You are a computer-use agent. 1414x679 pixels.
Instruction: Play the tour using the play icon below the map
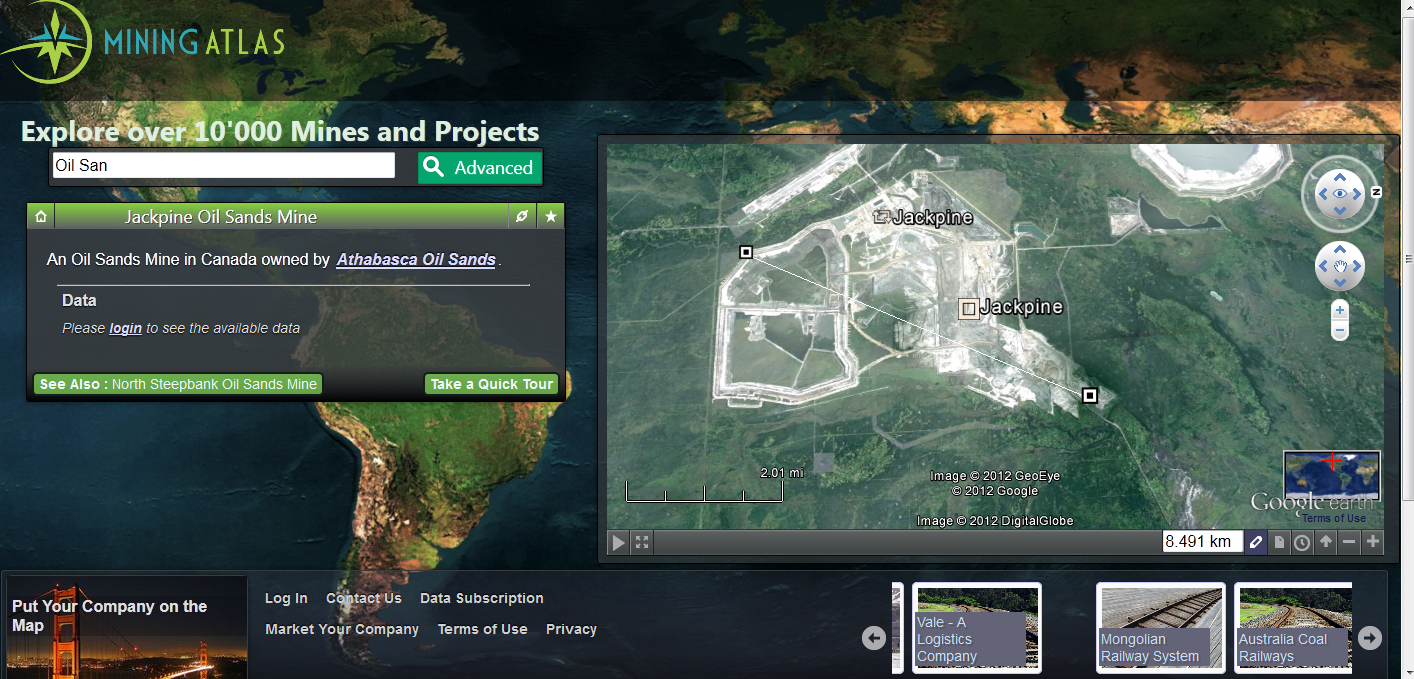[x=618, y=542]
